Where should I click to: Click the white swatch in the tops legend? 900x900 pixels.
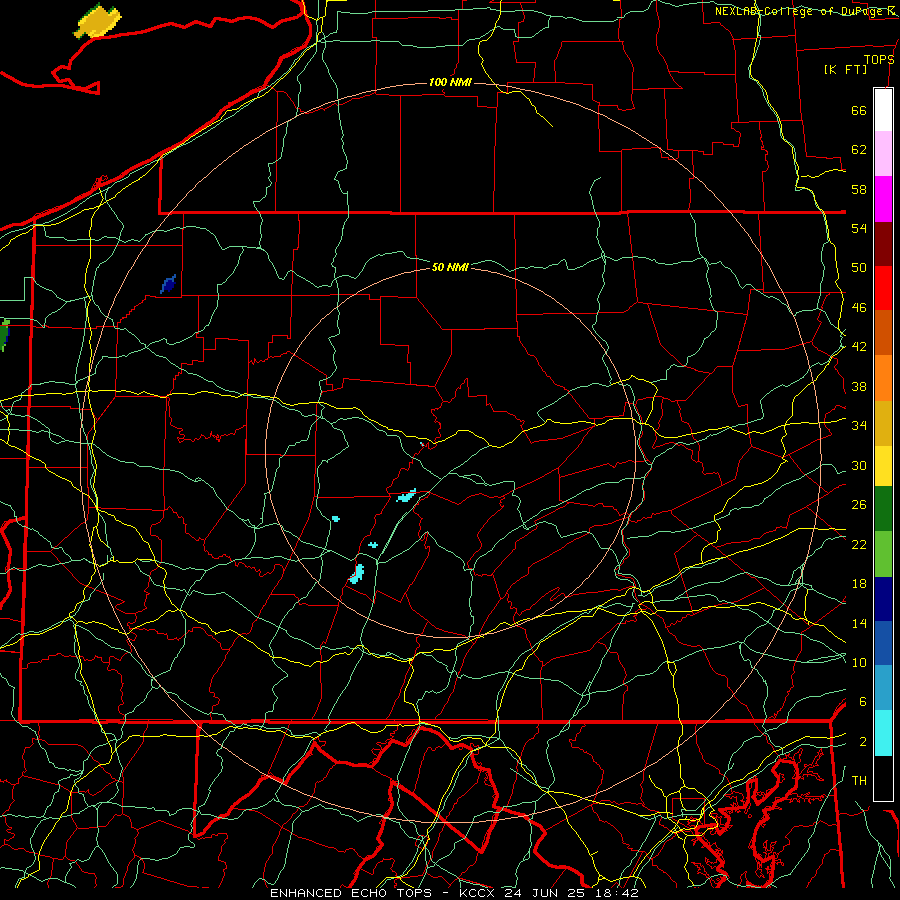click(x=883, y=110)
